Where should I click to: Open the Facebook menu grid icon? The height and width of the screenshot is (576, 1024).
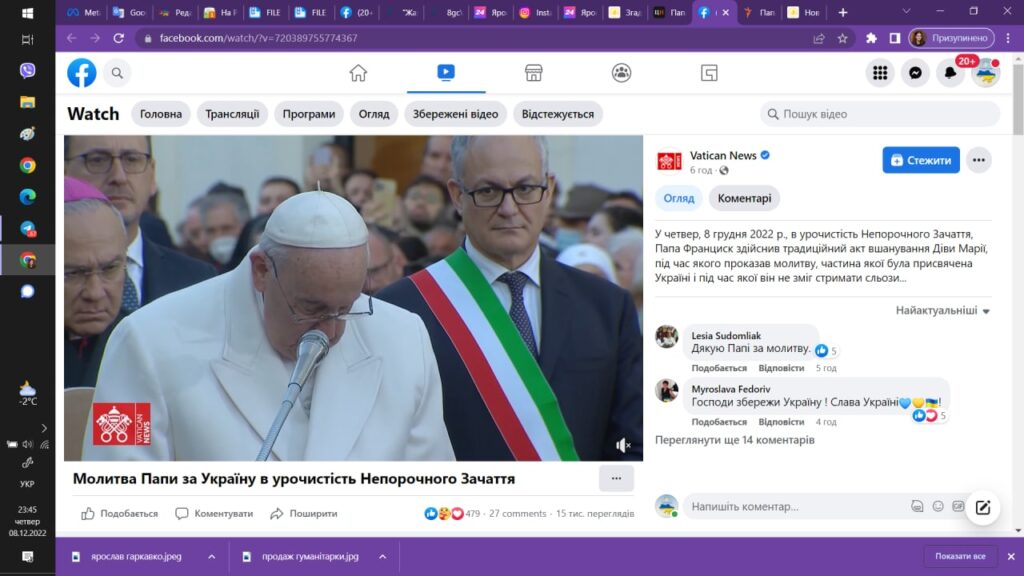tap(880, 73)
